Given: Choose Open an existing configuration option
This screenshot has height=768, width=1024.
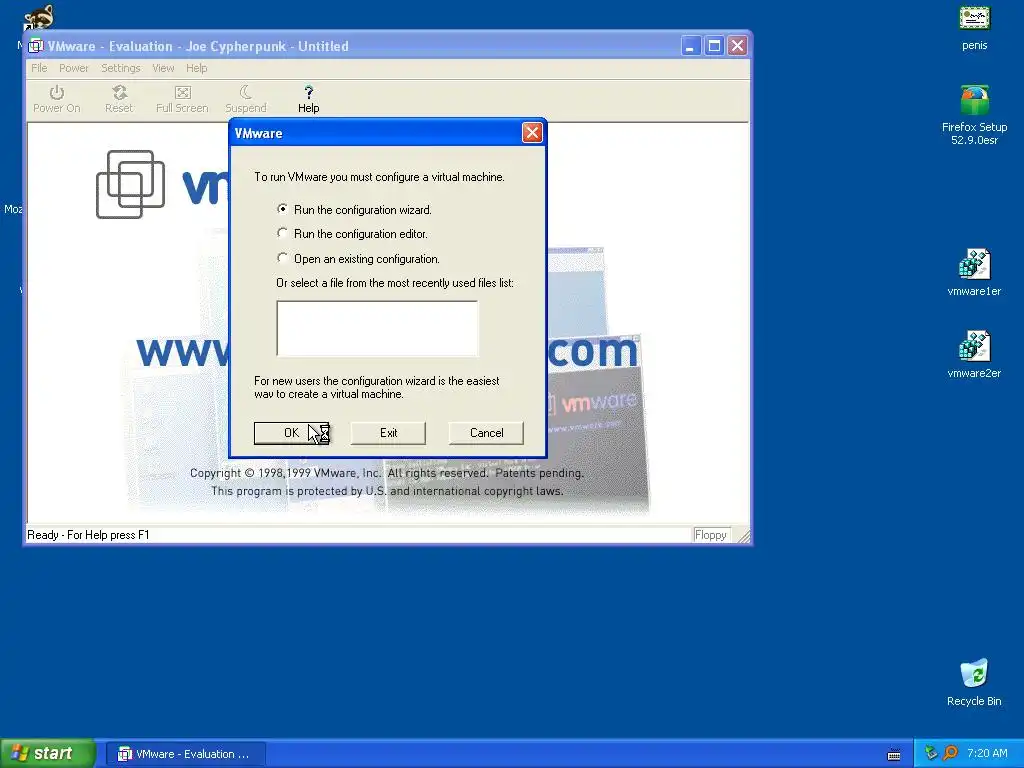Looking at the screenshot, I should pos(359,259).
